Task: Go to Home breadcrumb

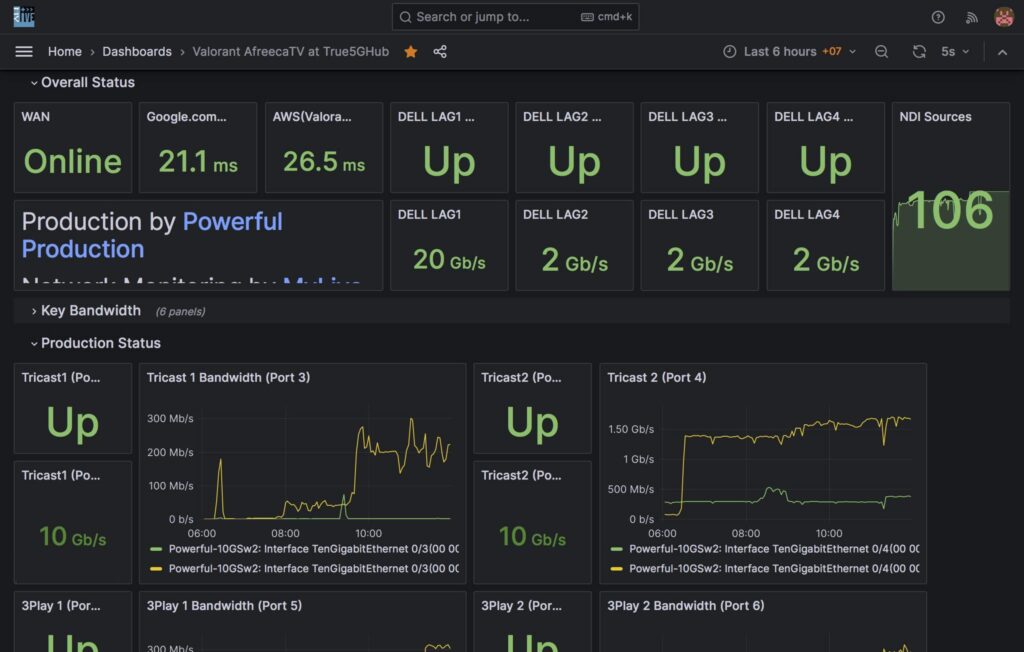Action: [65, 52]
